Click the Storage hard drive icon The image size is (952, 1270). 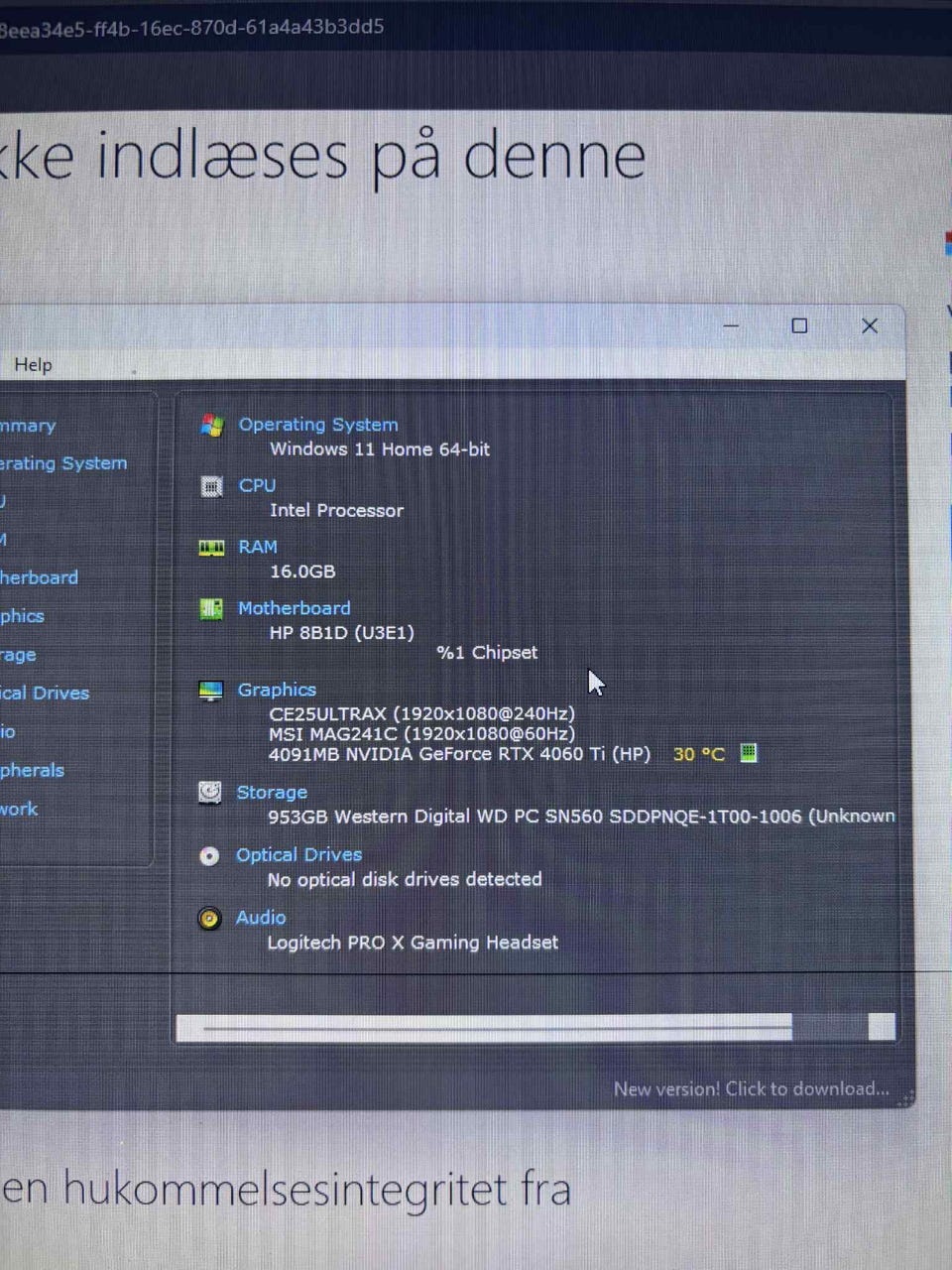point(209,793)
